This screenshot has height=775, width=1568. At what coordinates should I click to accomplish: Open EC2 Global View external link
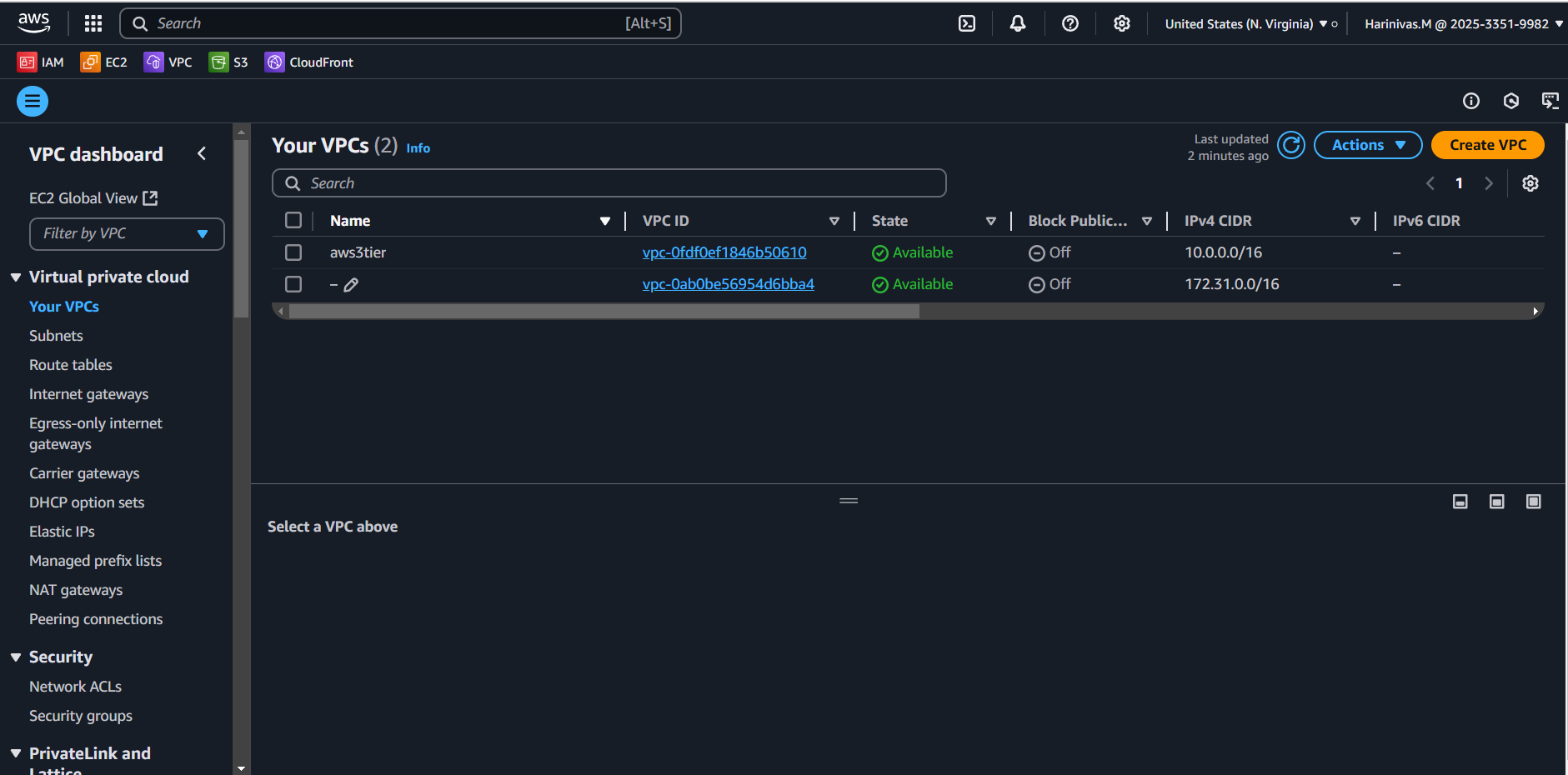[93, 198]
